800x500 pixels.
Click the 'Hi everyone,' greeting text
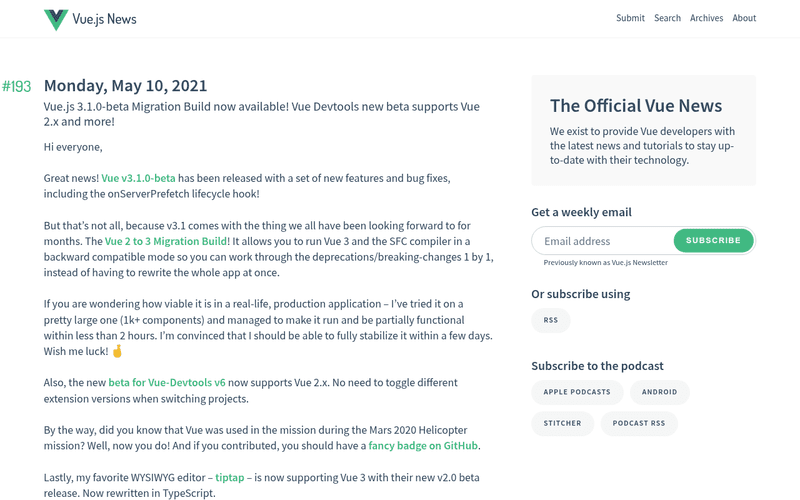(x=73, y=147)
